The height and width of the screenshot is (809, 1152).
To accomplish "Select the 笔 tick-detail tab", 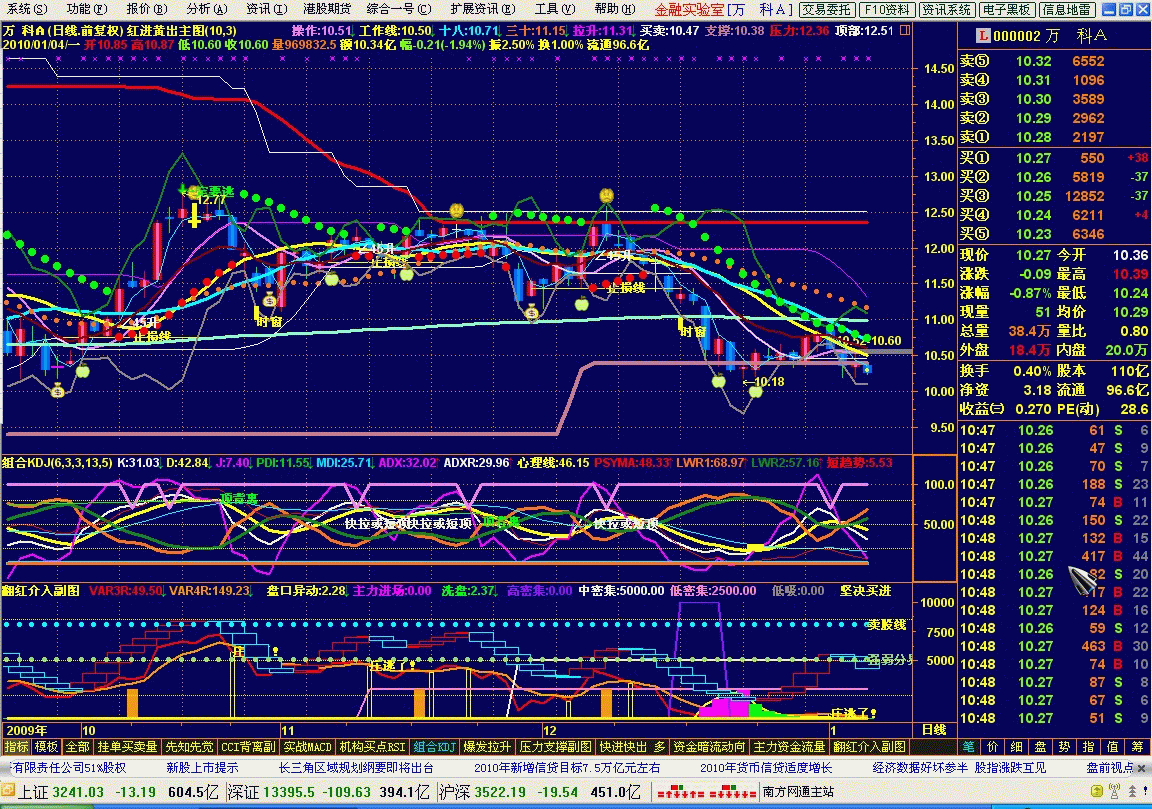I will [969, 747].
